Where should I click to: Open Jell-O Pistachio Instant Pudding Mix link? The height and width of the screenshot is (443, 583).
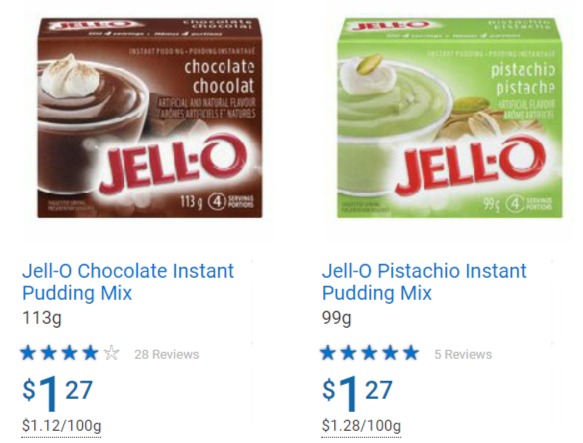(424, 282)
